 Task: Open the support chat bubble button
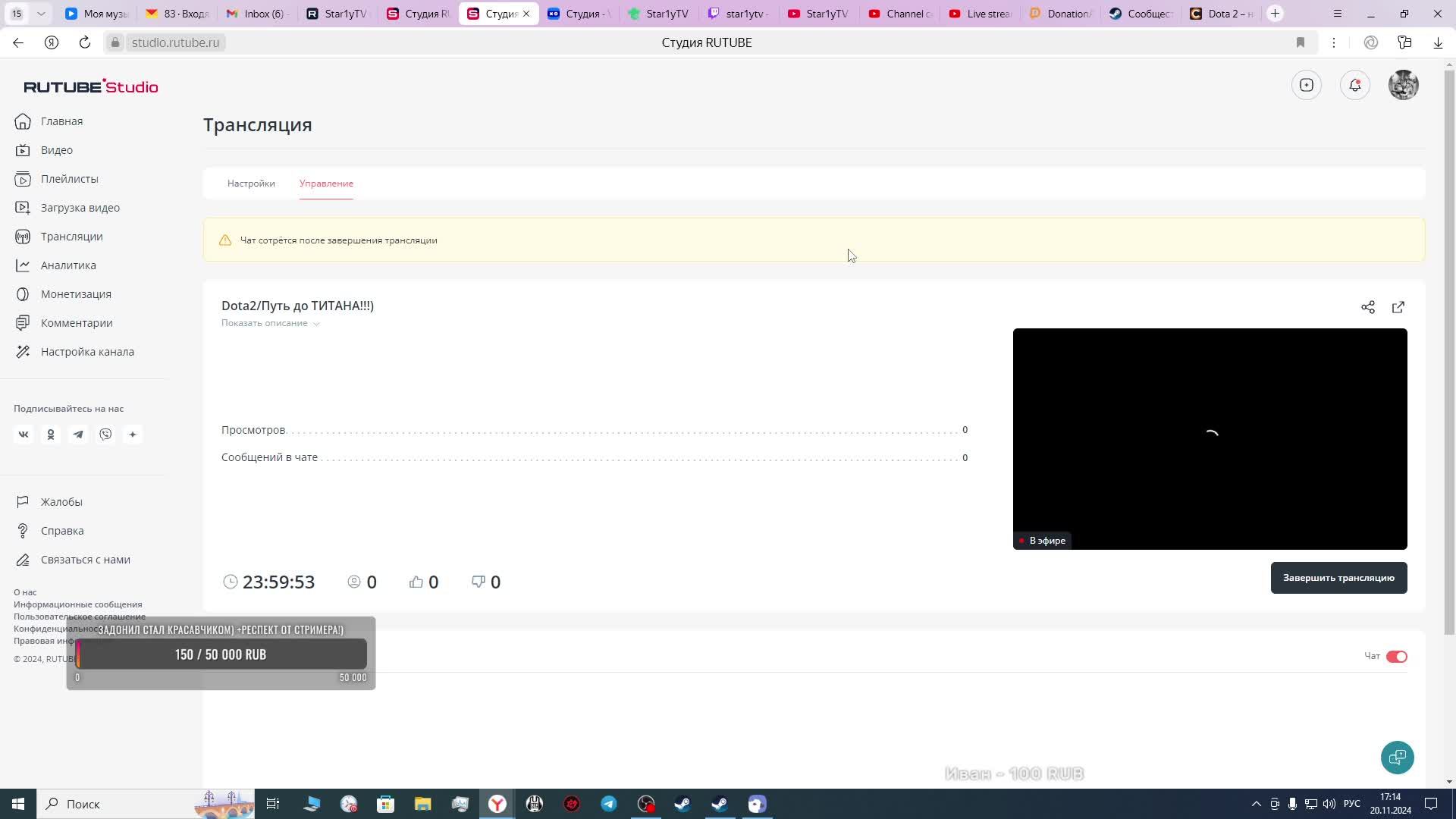(x=1398, y=758)
